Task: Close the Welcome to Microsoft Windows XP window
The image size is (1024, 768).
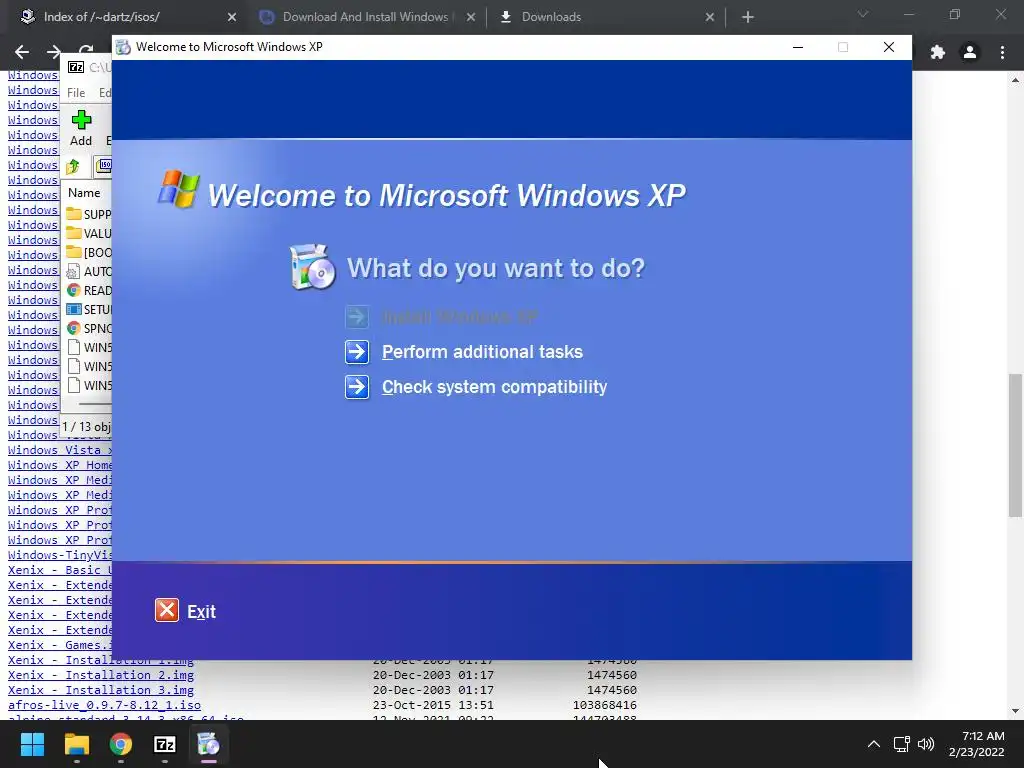Action: coord(889,47)
